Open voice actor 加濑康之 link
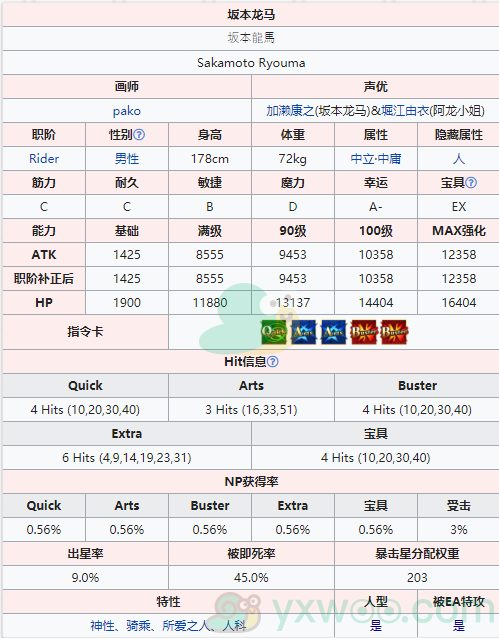This screenshot has height=638, width=499. 290,111
